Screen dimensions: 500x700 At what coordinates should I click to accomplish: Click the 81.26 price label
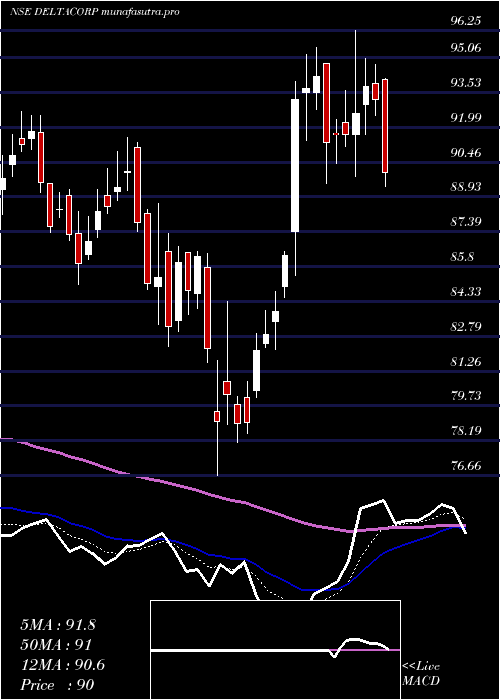466,361
